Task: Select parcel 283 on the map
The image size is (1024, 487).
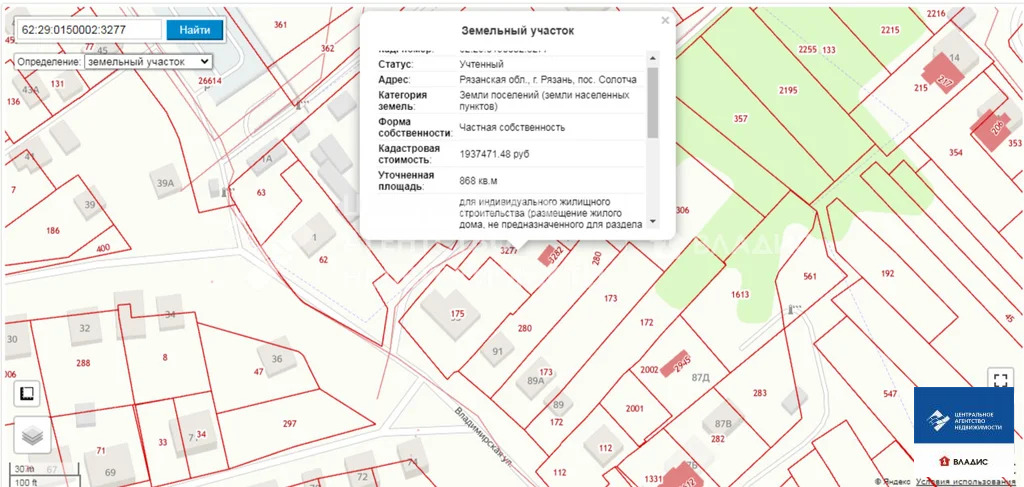Action: click(x=760, y=393)
